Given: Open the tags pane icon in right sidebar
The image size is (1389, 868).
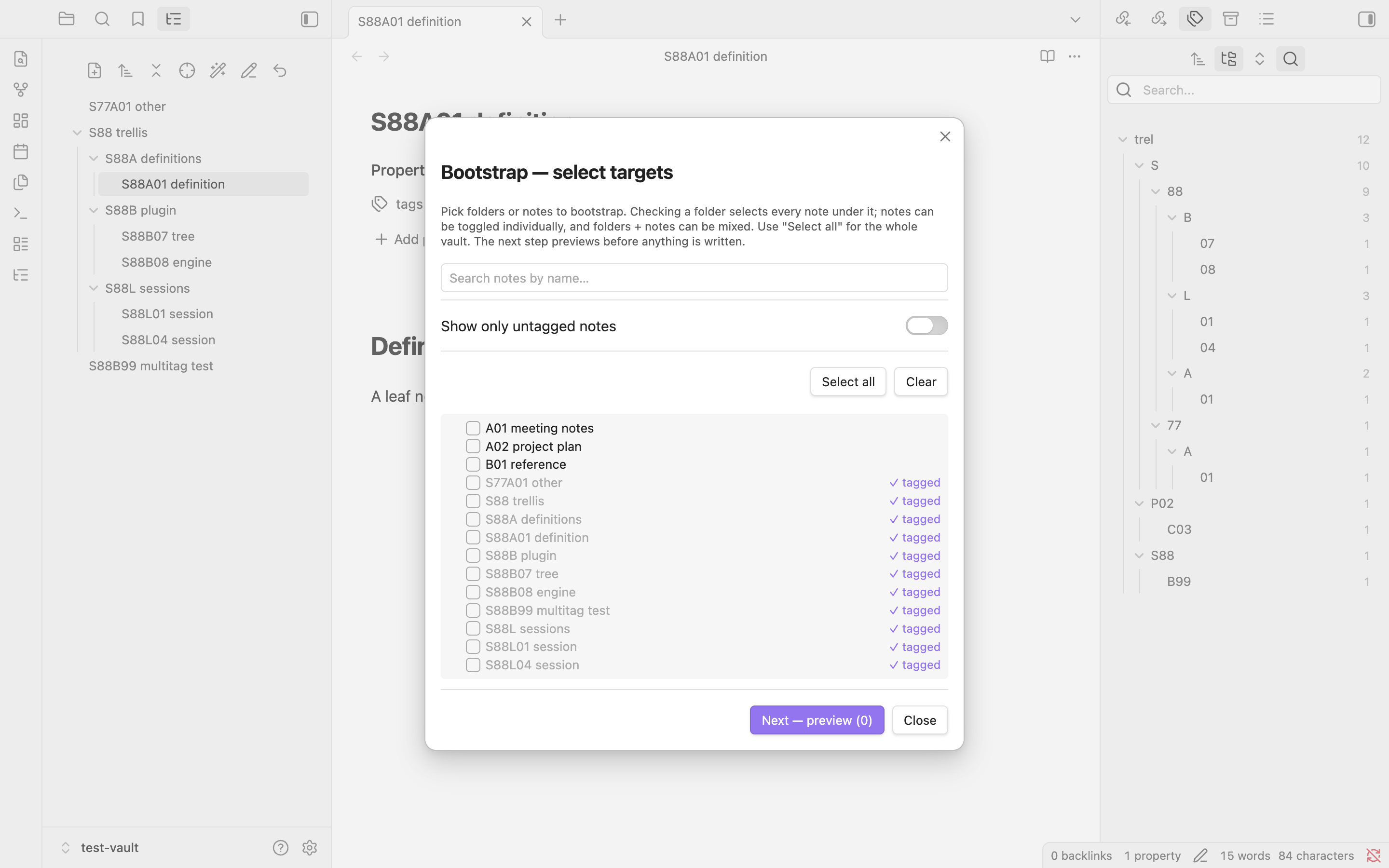Looking at the screenshot, I should [x=1195, y=19].
